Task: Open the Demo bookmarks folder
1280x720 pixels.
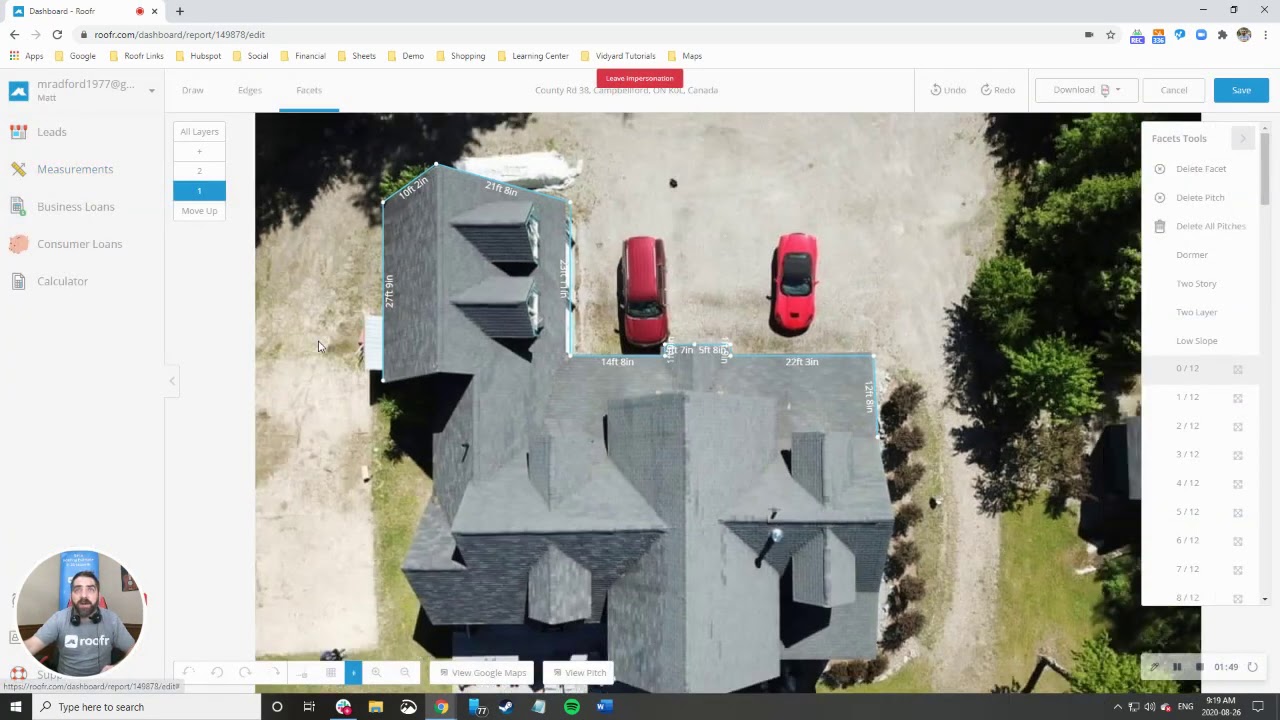Action: pyautogui.click(x=406, y=56)
